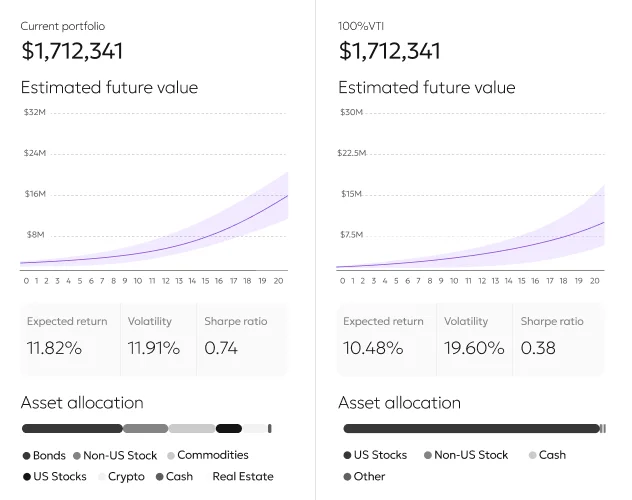Viewport: 632px width, 500px height.
Task: Click year 20 on current portfolio chart axis
Action: 277,281
